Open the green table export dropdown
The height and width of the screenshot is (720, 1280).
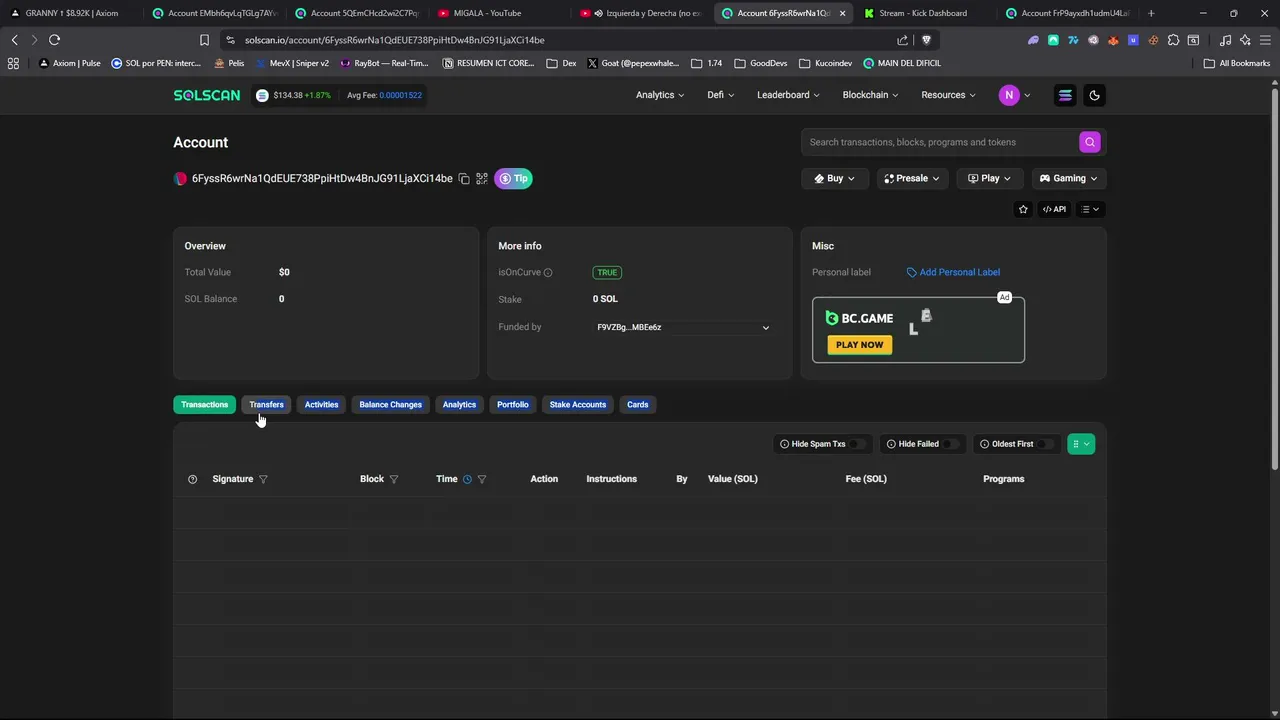coord(1081,444)
